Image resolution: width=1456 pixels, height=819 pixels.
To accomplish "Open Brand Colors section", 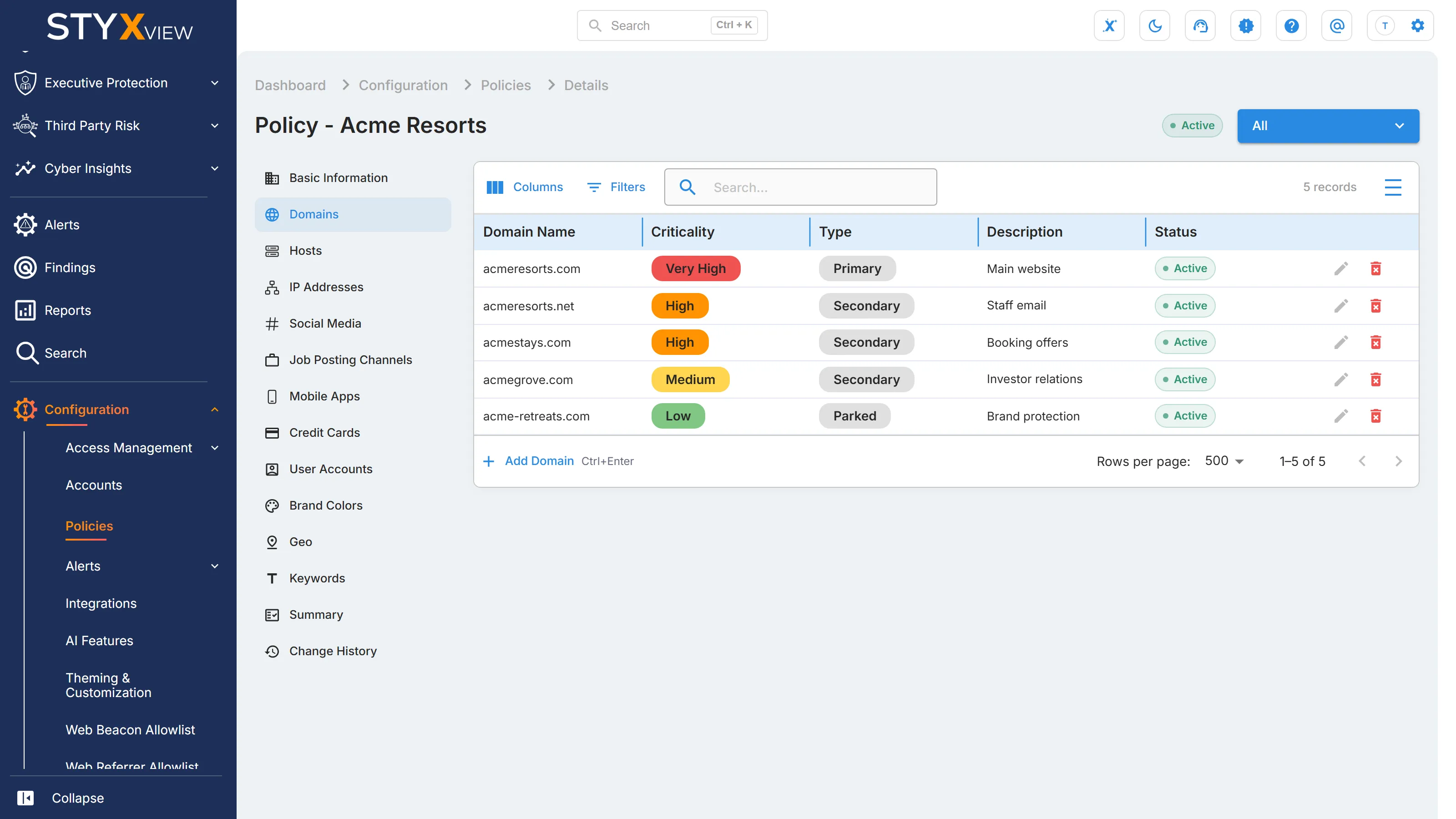I will [x=352, y=506].
